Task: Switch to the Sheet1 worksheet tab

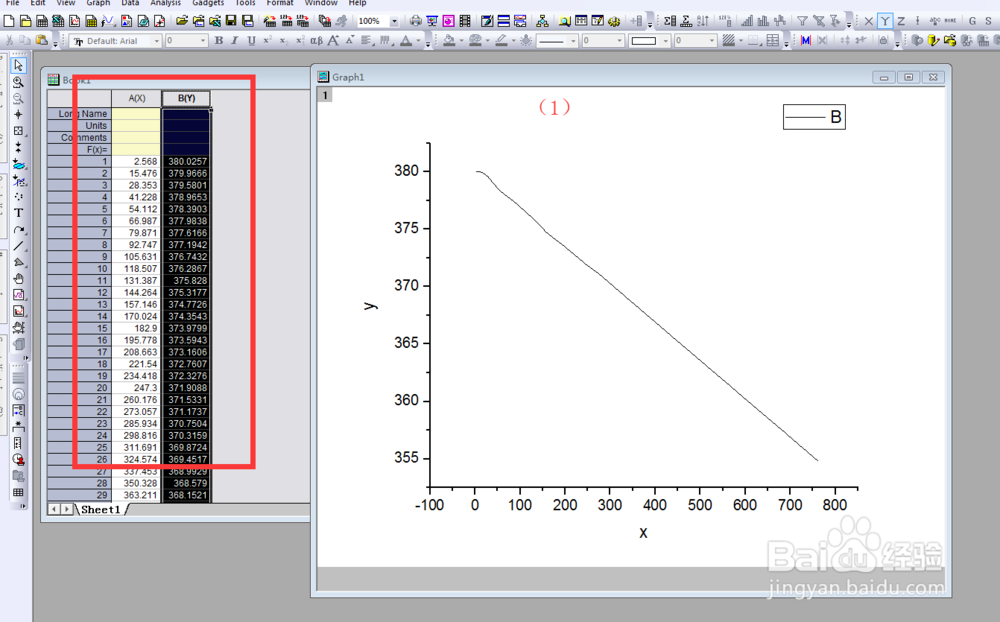Action: click(x=100, y=509)
